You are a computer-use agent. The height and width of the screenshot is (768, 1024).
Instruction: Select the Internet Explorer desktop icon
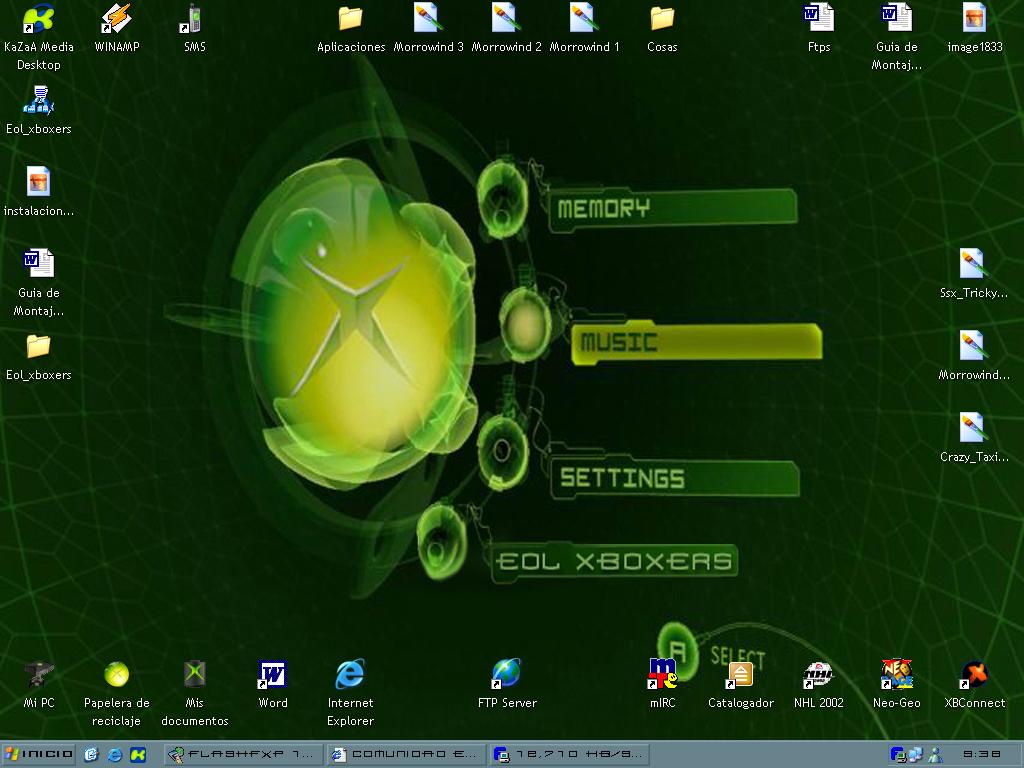coord(351,675)
